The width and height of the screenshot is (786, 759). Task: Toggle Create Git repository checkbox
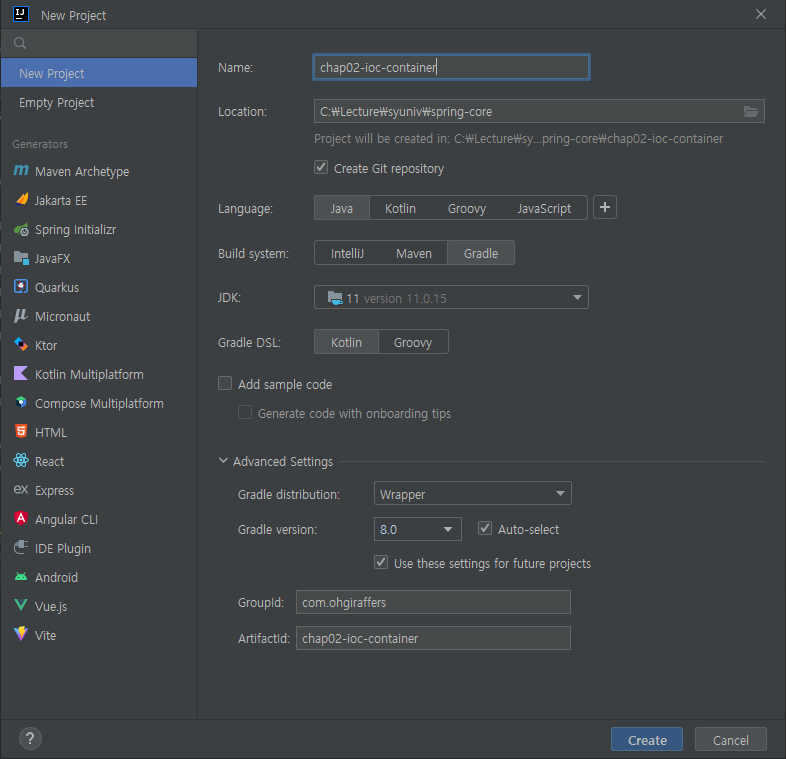[321, 167]
